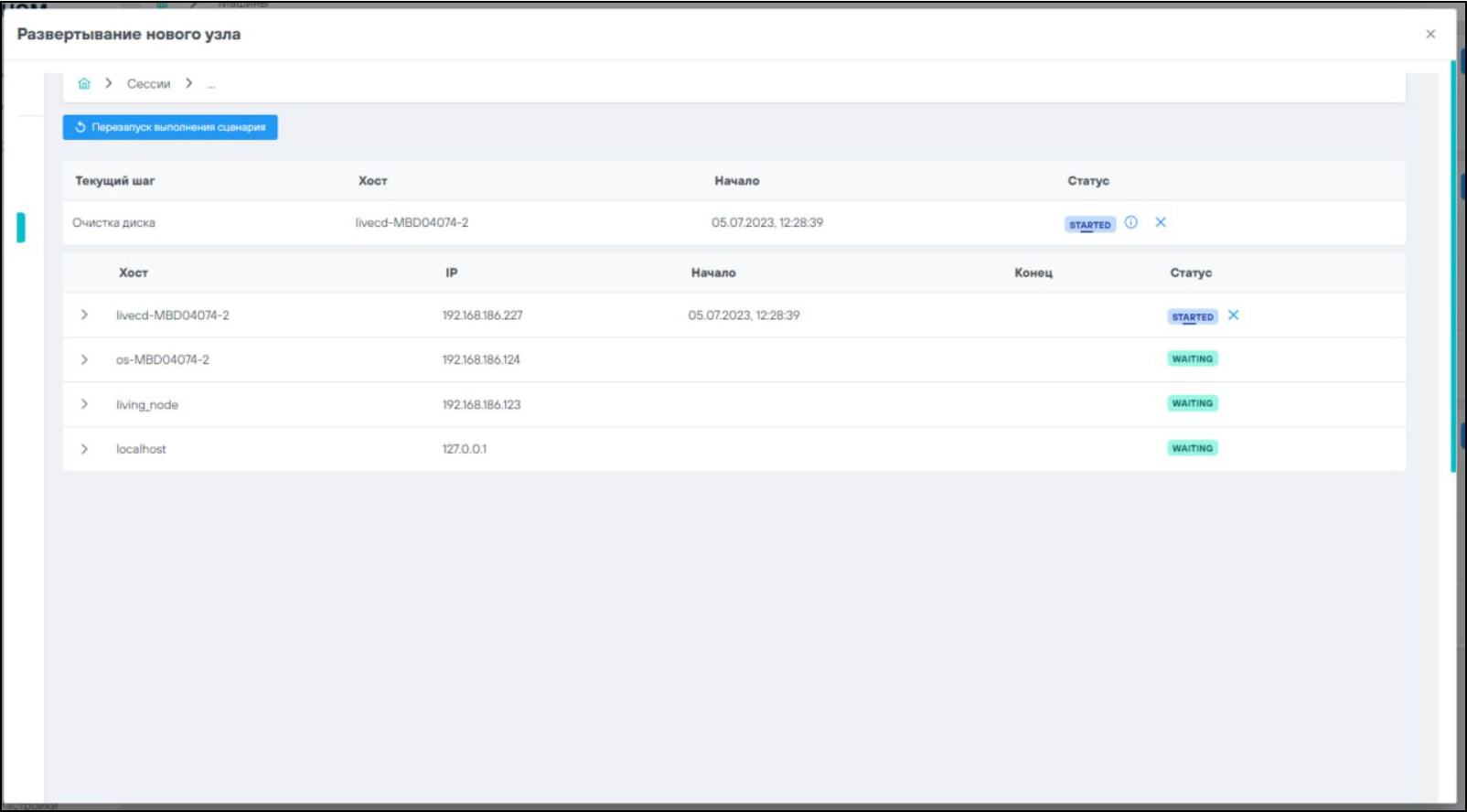The width and height of the screenshot is (1467, 812).
Task: Click the refresh icon inside the restart button
Action: click(x=80, y=127)
